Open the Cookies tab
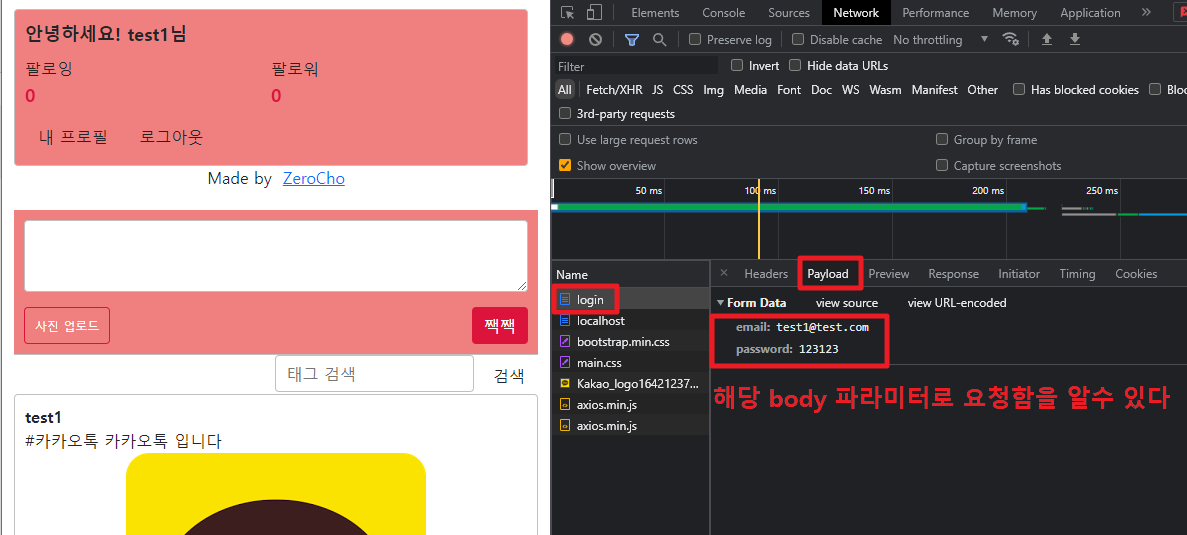1187x535 pixels. pyautogui.click(x=1136, y=274)
